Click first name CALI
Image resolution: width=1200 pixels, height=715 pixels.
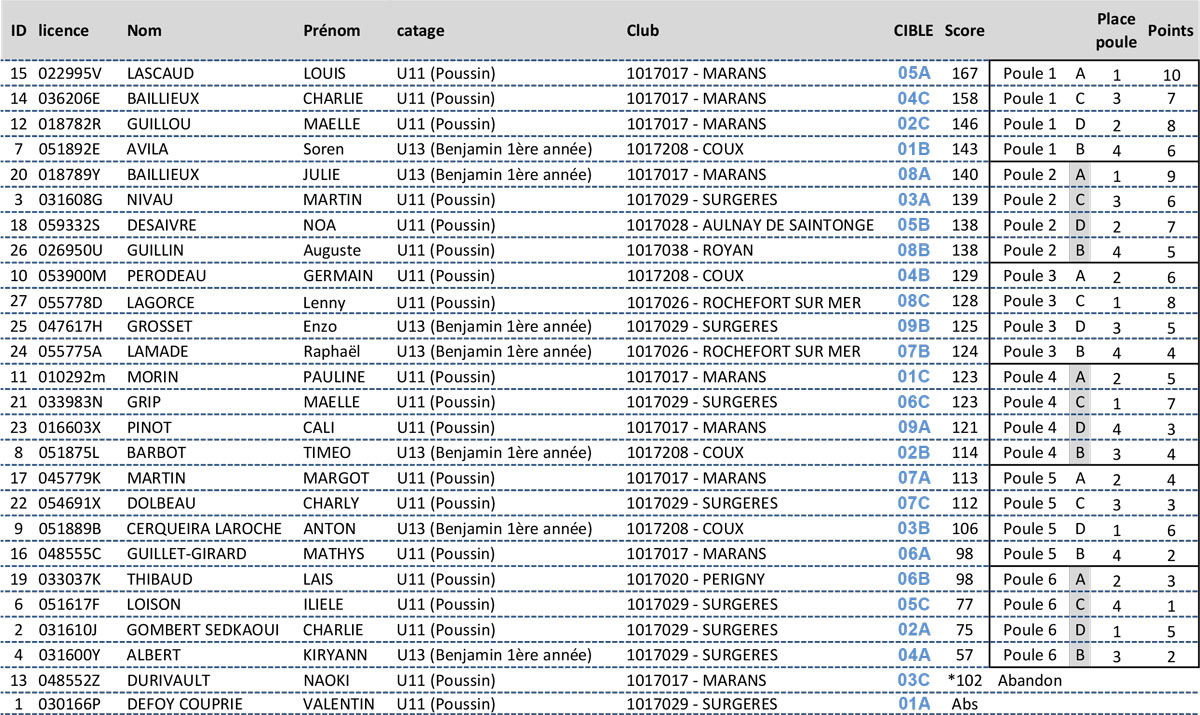point(319,427)
